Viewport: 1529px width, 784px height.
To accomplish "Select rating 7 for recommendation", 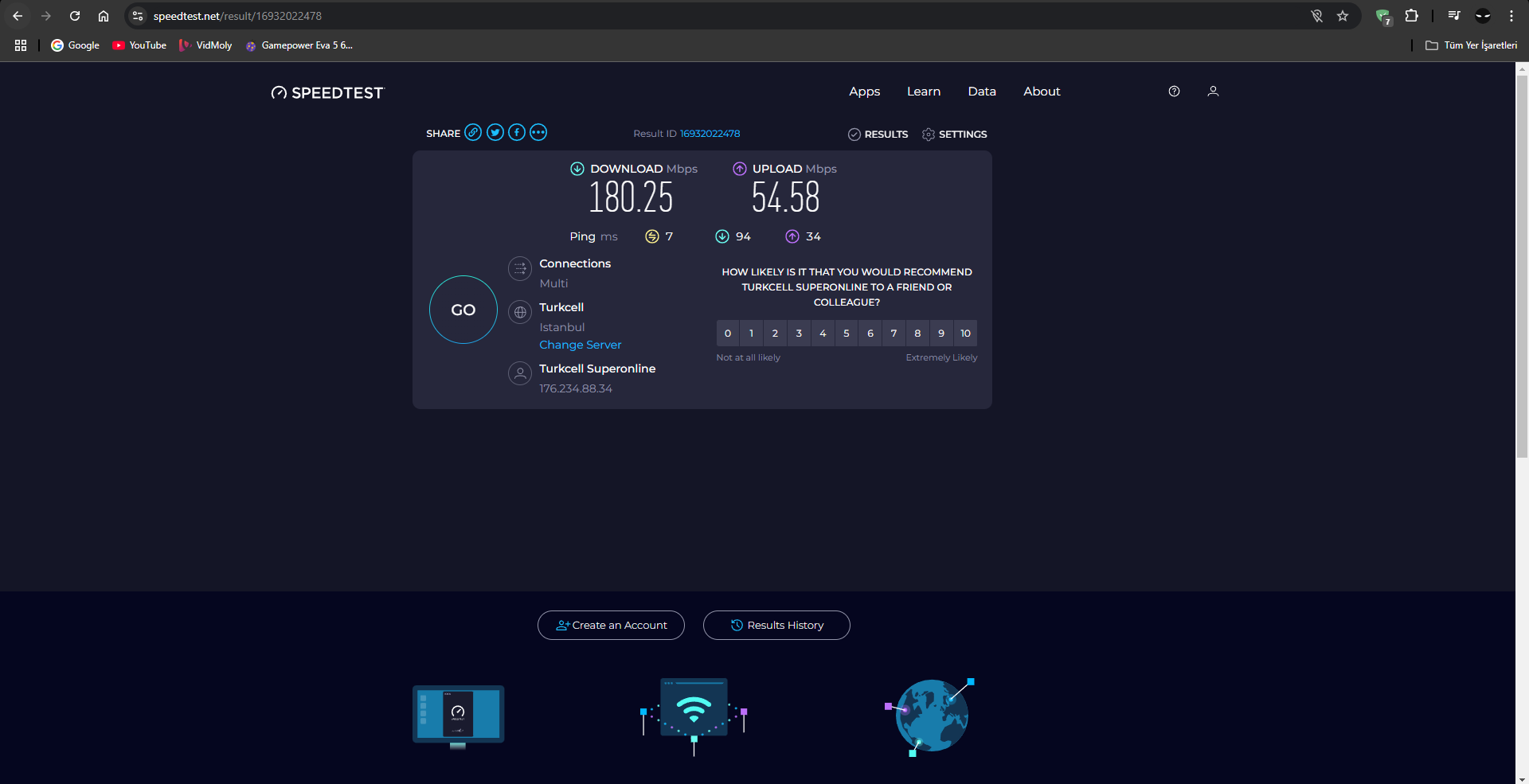I will 894,333.
